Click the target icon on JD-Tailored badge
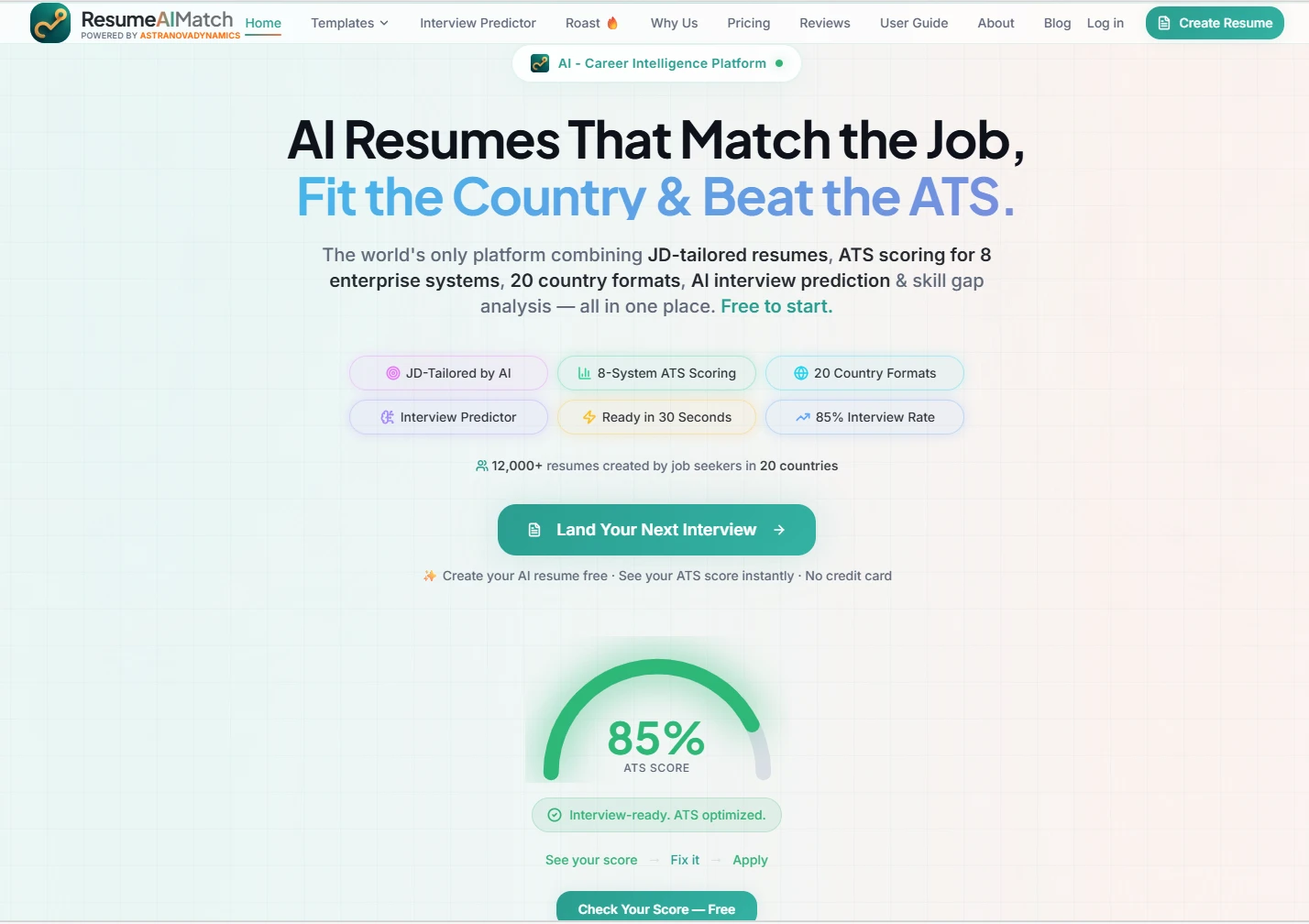This screenshot has height=924, width=1309. [x=392, y=373]
